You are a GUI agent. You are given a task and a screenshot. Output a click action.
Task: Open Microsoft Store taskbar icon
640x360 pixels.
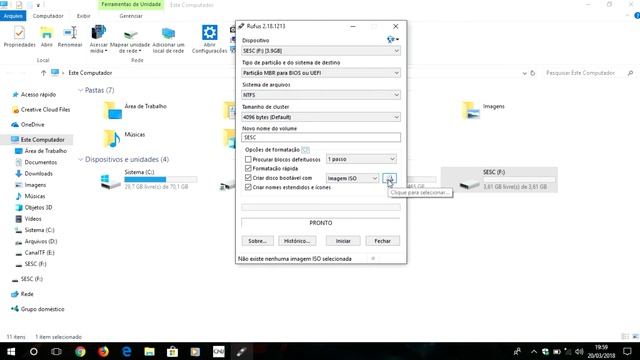point(172,351)
